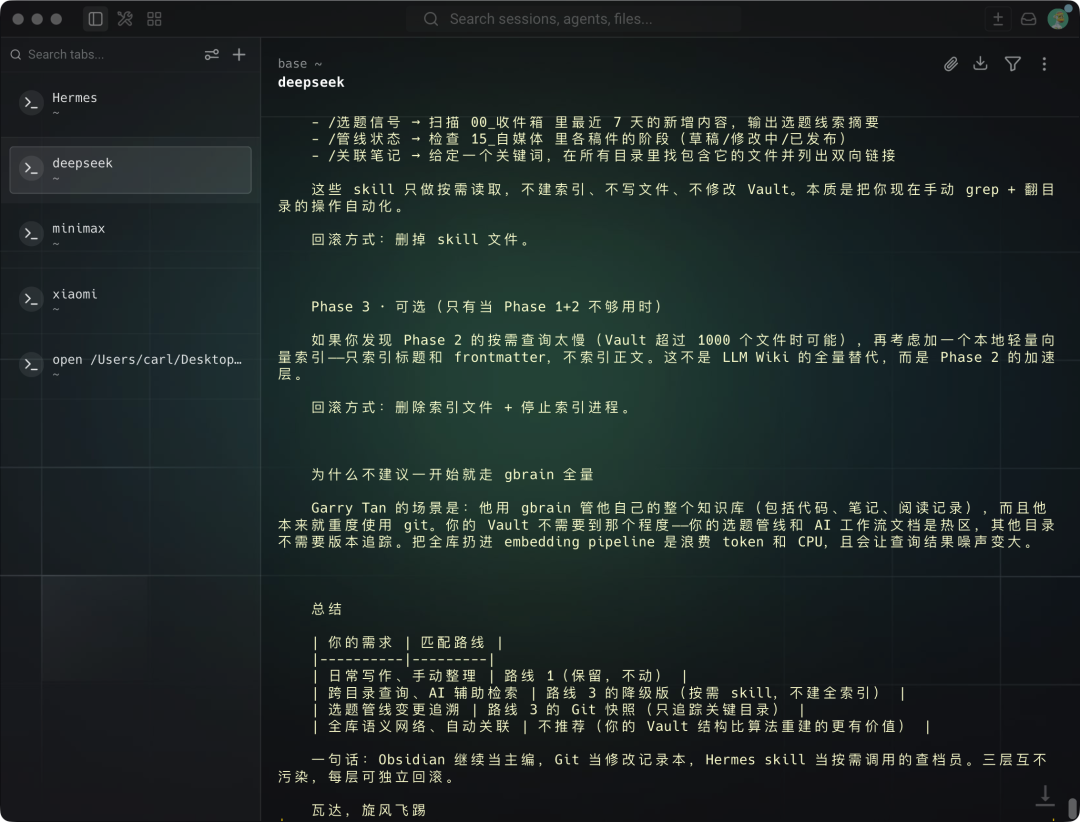Screen dimensions: 1080x822
Task: Click the Search sessions, agents, files field
Action: 573,19
